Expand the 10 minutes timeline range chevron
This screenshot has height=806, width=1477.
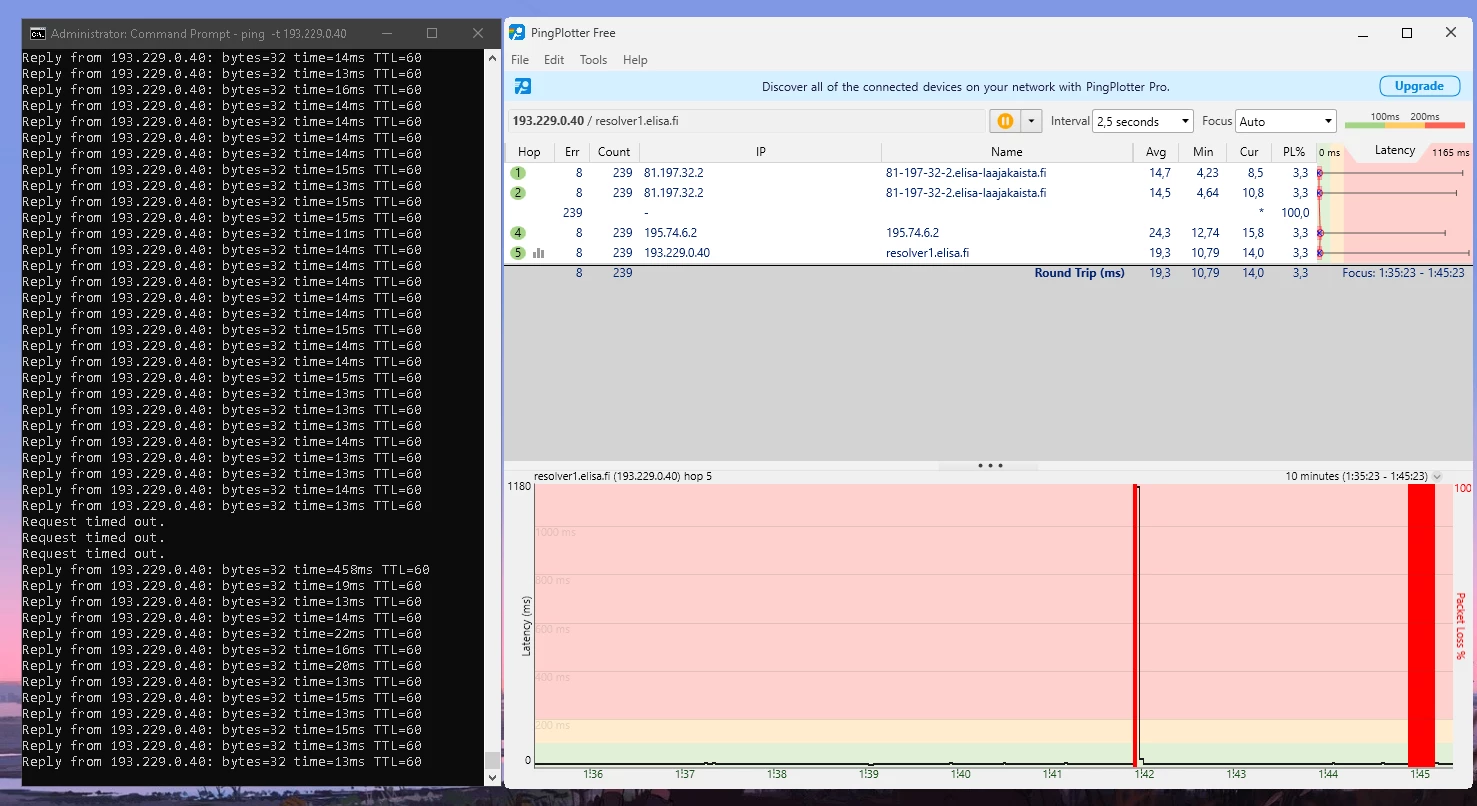pyautogui.click(x=1437, y=477)
